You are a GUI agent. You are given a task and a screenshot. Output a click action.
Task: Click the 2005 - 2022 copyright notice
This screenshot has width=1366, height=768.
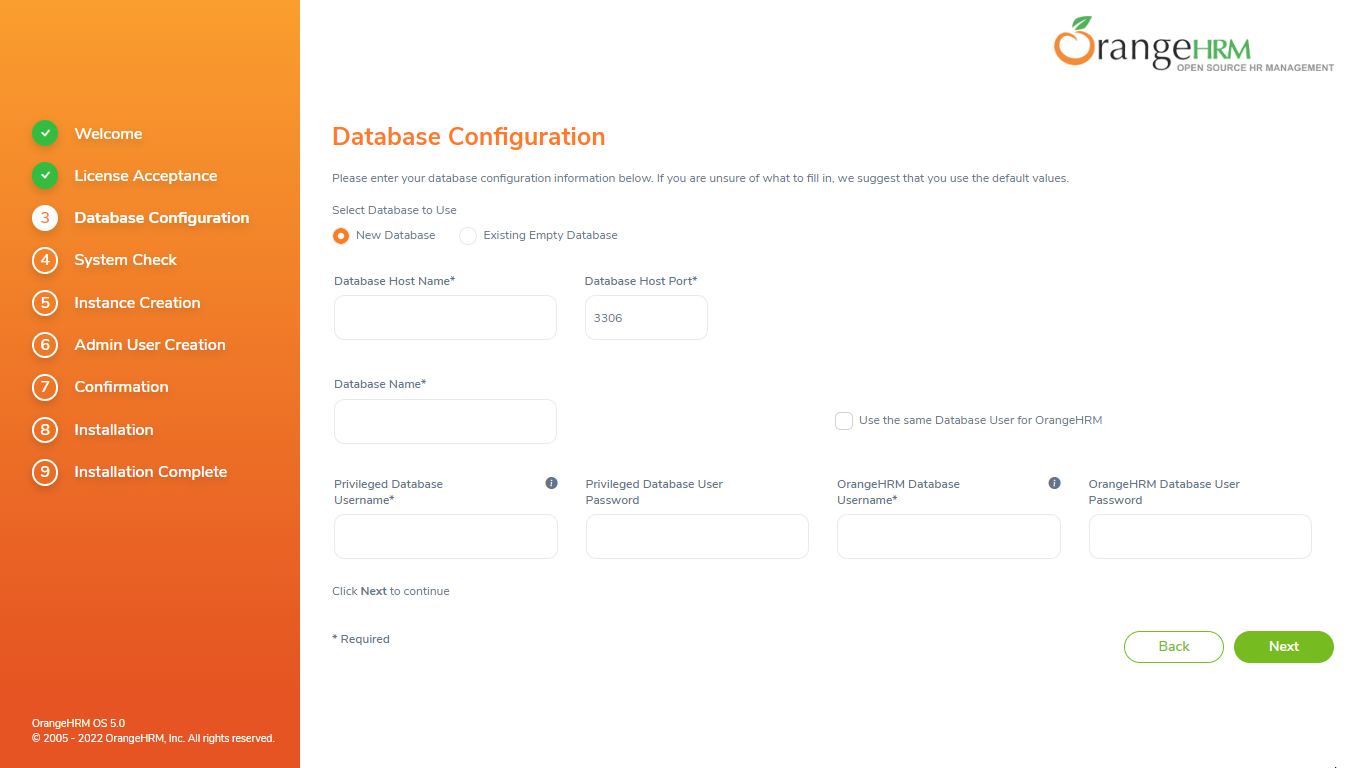coord(153,738)
